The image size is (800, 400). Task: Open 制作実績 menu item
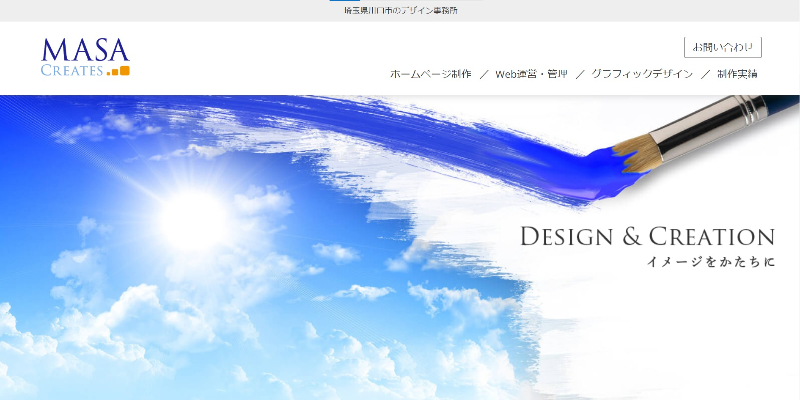tap(737, 74)
